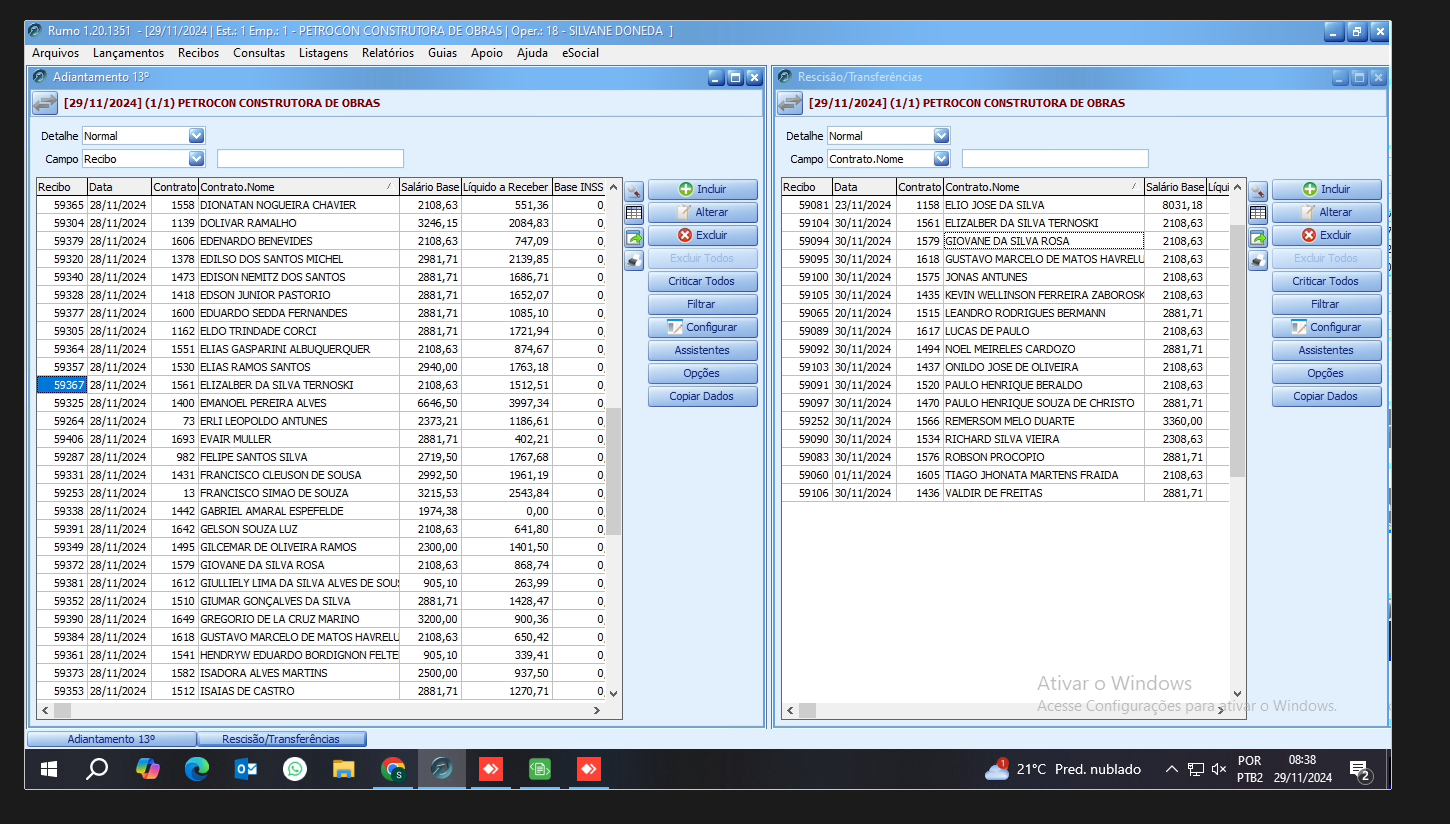
Task: Launch Copilot from the taskbar
Action: (x=147, y=769)
